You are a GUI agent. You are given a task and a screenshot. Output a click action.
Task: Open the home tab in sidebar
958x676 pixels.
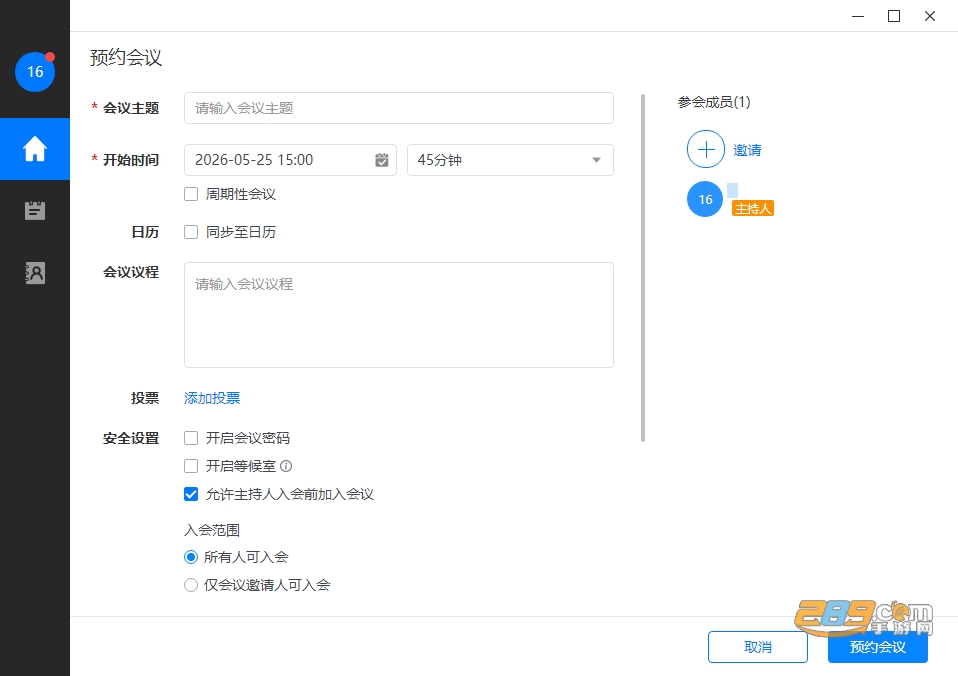(35, 149)
